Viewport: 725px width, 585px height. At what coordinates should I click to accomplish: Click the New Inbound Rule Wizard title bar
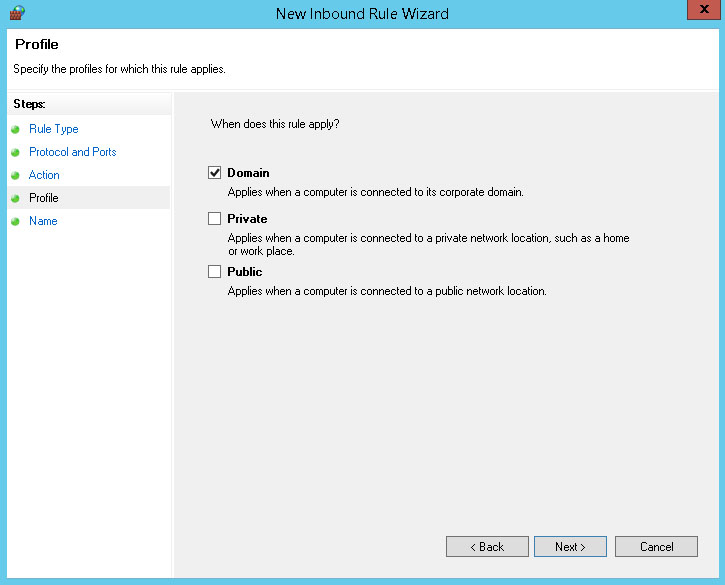click(362, 14)
